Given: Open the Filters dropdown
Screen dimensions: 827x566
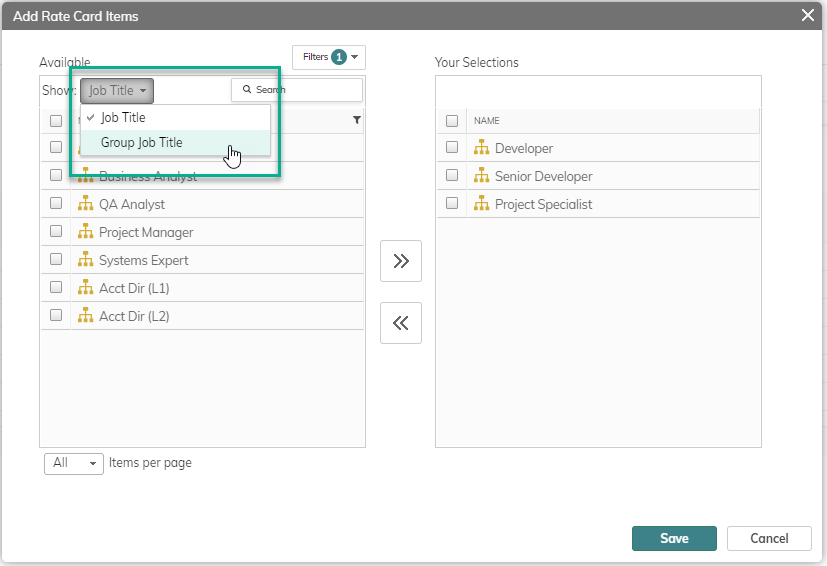Looking at the screenshot, I should tap(329, 57).
